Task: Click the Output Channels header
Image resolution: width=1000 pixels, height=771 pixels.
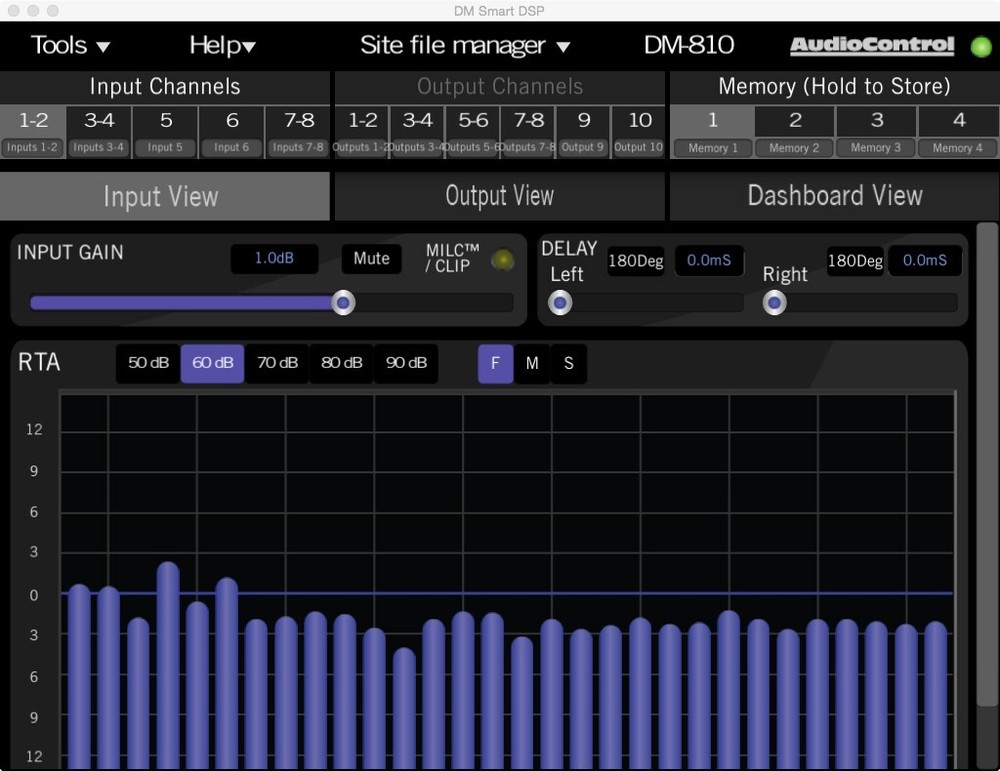Action: tap(499, 87)
